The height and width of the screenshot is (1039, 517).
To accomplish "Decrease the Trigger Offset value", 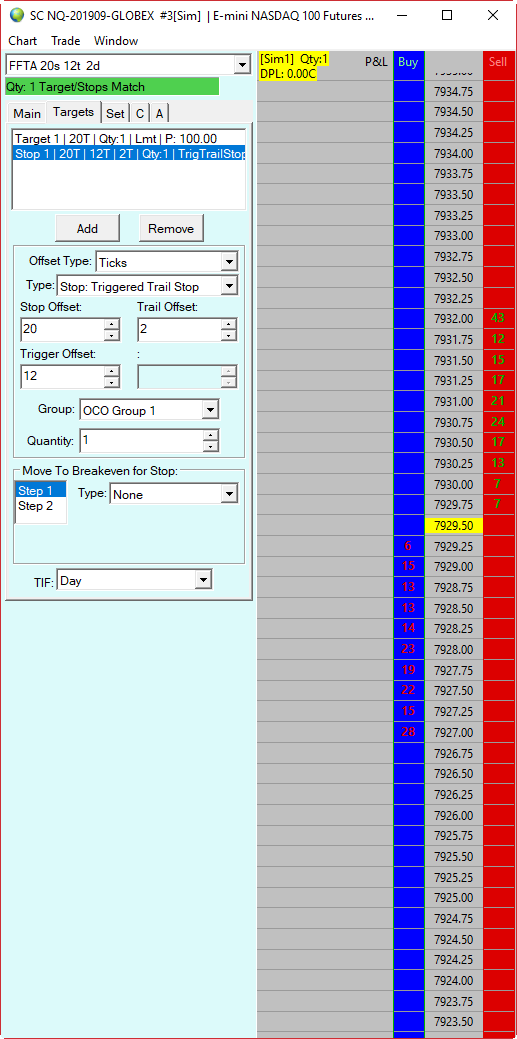I will (x=112, y=382).
